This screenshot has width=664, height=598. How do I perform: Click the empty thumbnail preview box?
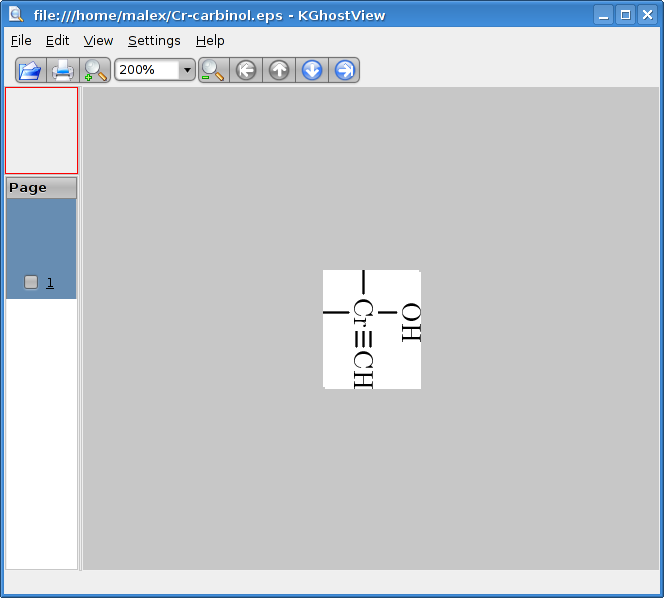41,130
